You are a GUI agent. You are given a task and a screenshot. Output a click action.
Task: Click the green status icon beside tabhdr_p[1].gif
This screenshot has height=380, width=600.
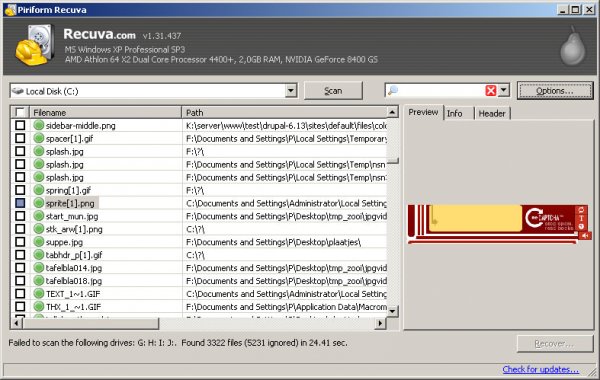[x=39, y=254]
